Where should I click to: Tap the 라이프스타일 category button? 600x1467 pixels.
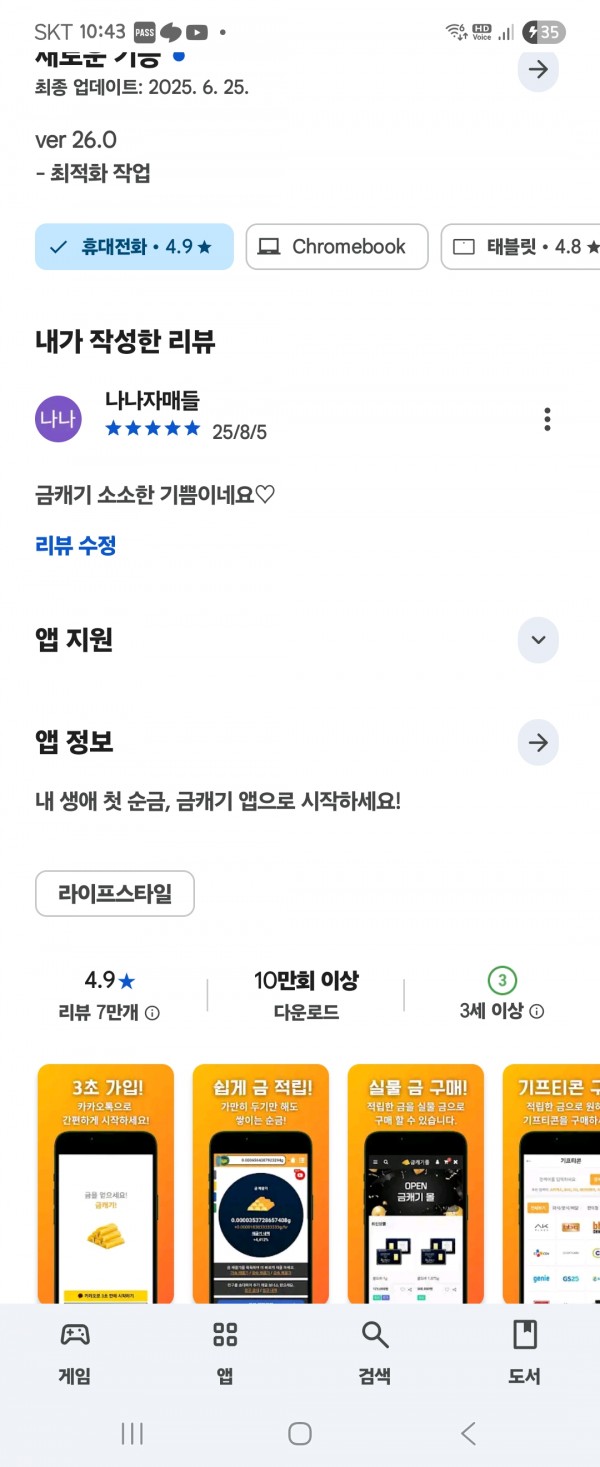click(115, 894)
